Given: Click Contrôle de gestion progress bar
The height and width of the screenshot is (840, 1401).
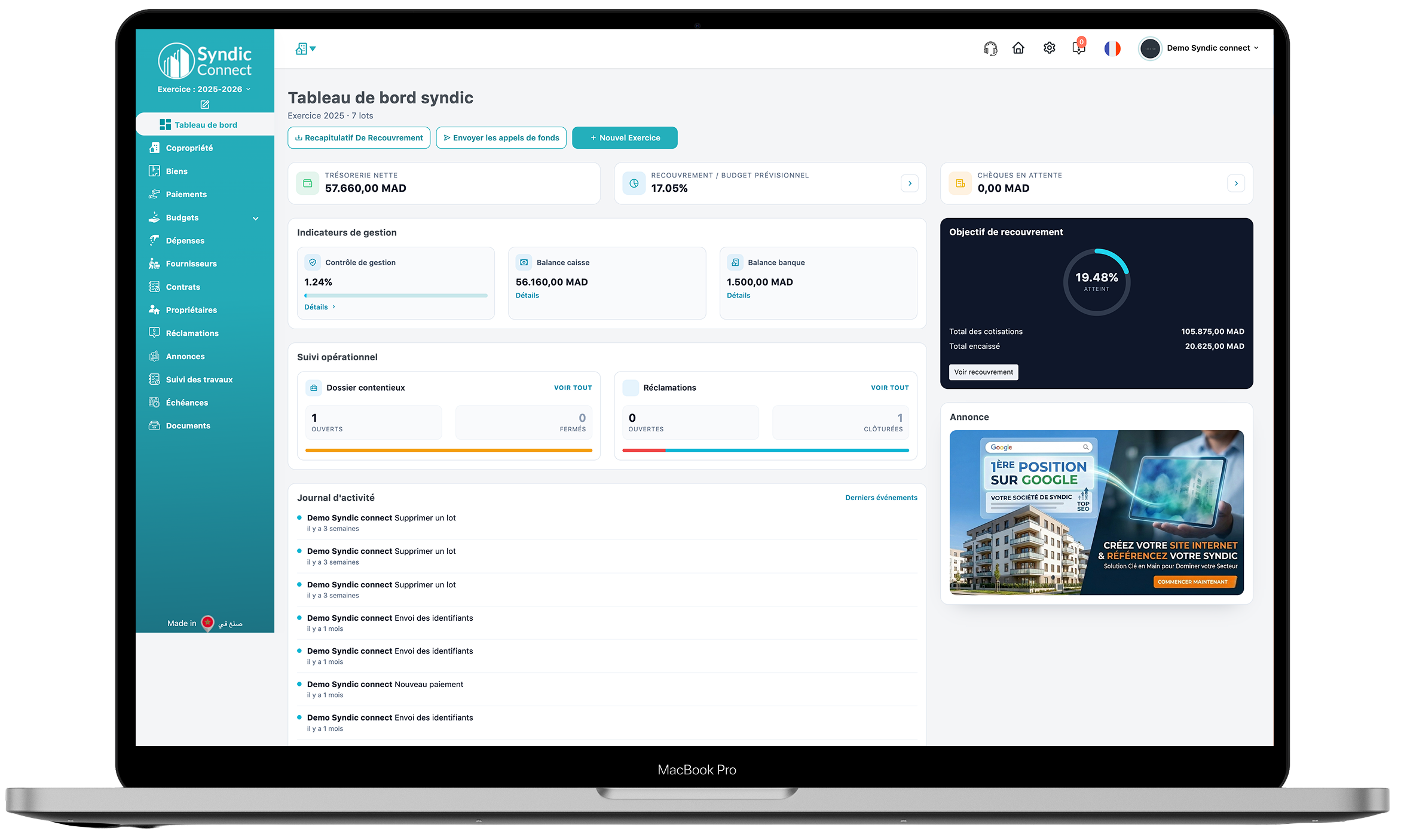Looking at the screenshot, I should pyautogui.click(x=396, y=295).
